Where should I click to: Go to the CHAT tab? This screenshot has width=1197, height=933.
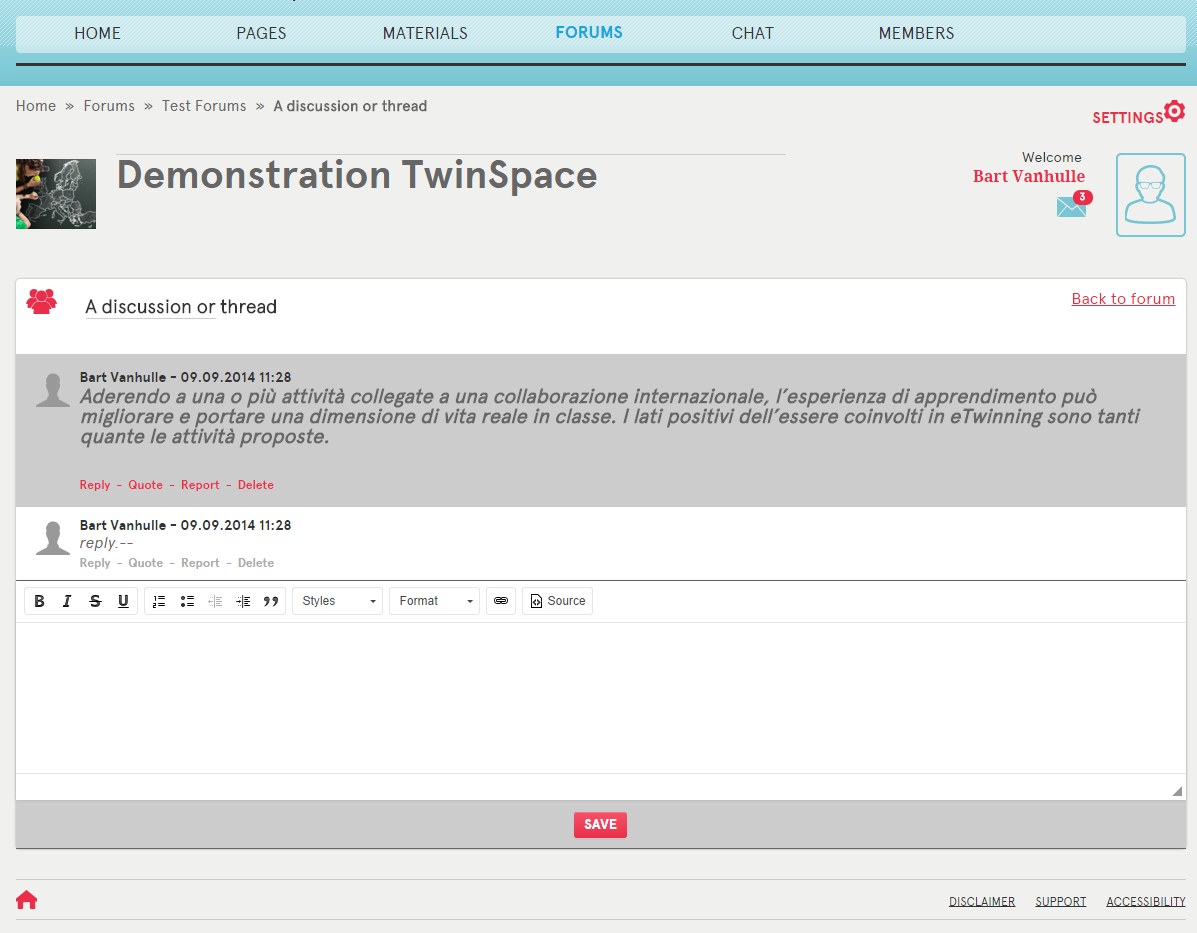click(x=753, y=34)
